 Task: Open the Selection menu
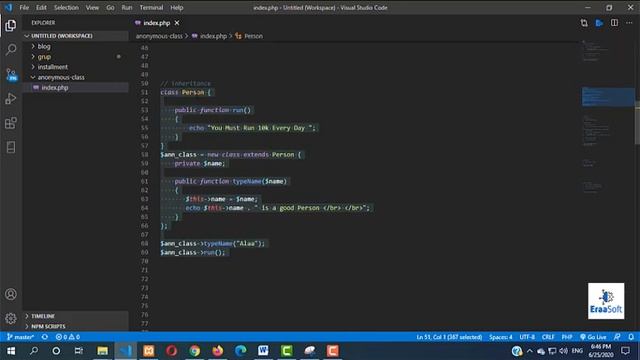point(66,7)
